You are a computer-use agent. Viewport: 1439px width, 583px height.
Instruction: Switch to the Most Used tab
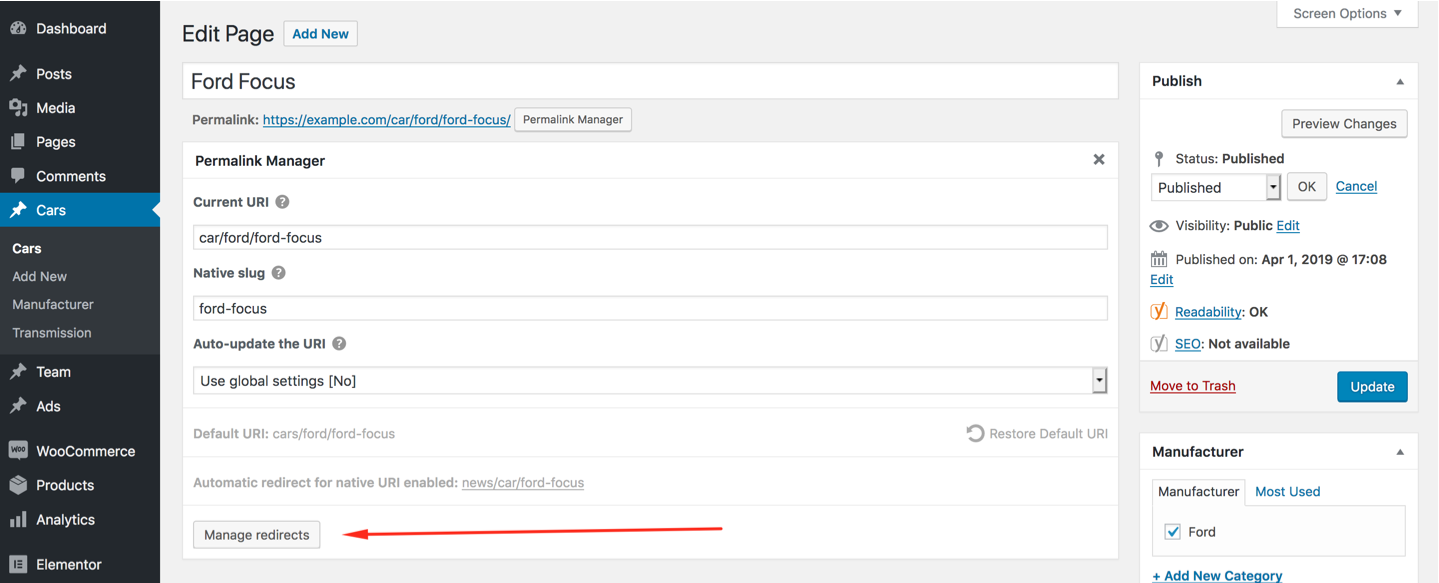[x=1288, y=492]
